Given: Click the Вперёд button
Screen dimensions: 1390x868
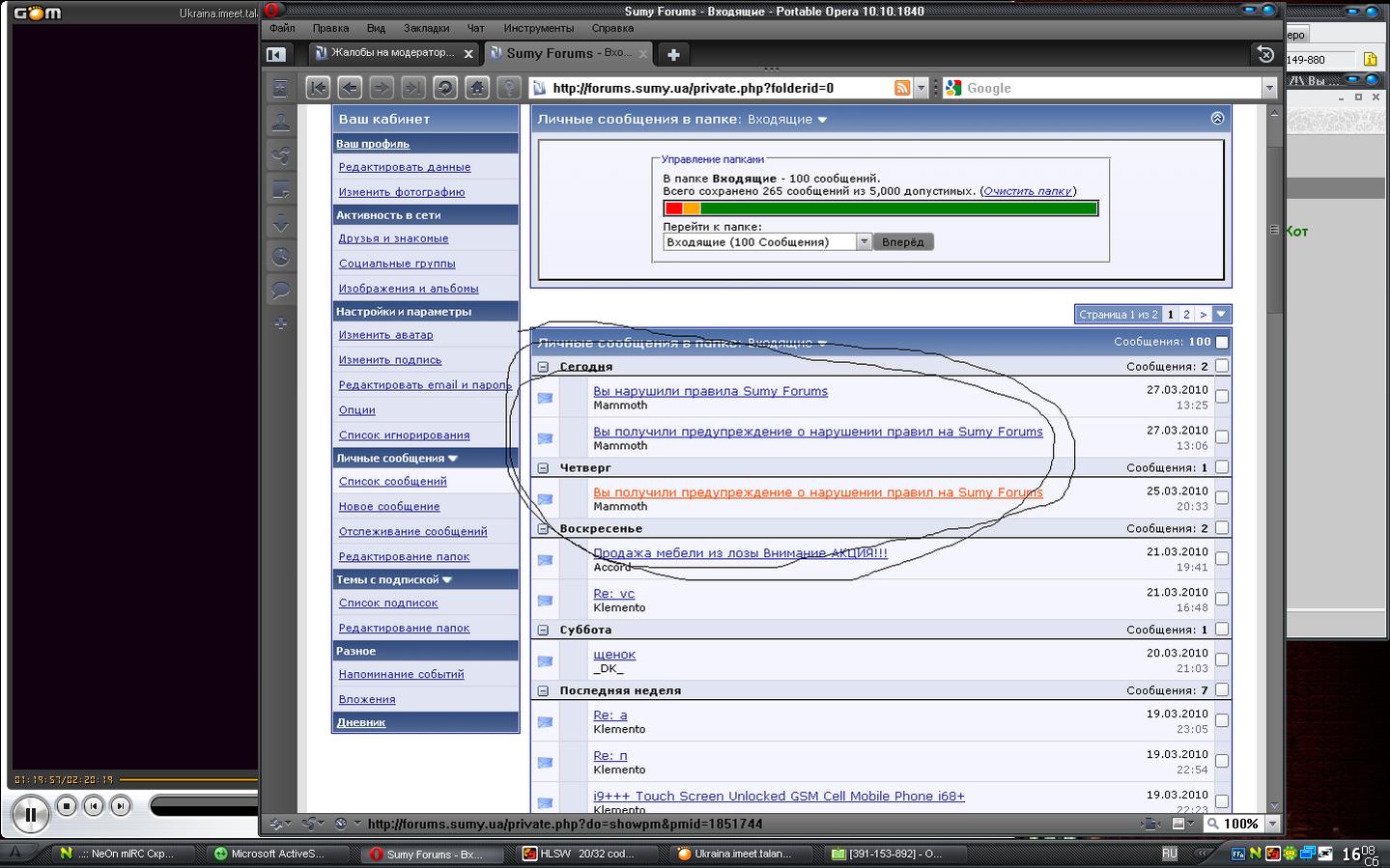Looking at the screenshot, I should (x=903, y=242).
